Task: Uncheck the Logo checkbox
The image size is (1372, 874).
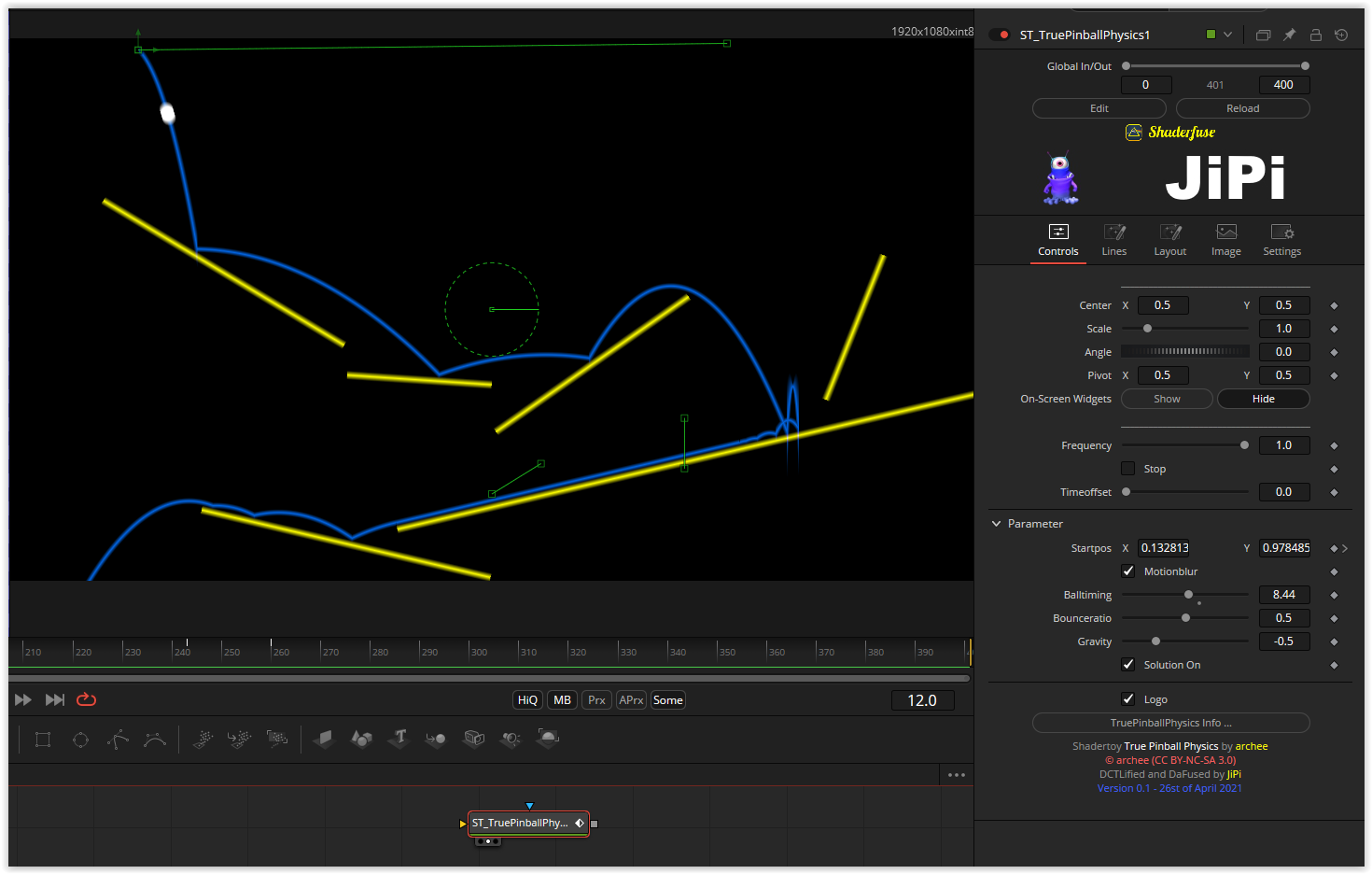Action: pyautogui.click(x=1128, y=699)
